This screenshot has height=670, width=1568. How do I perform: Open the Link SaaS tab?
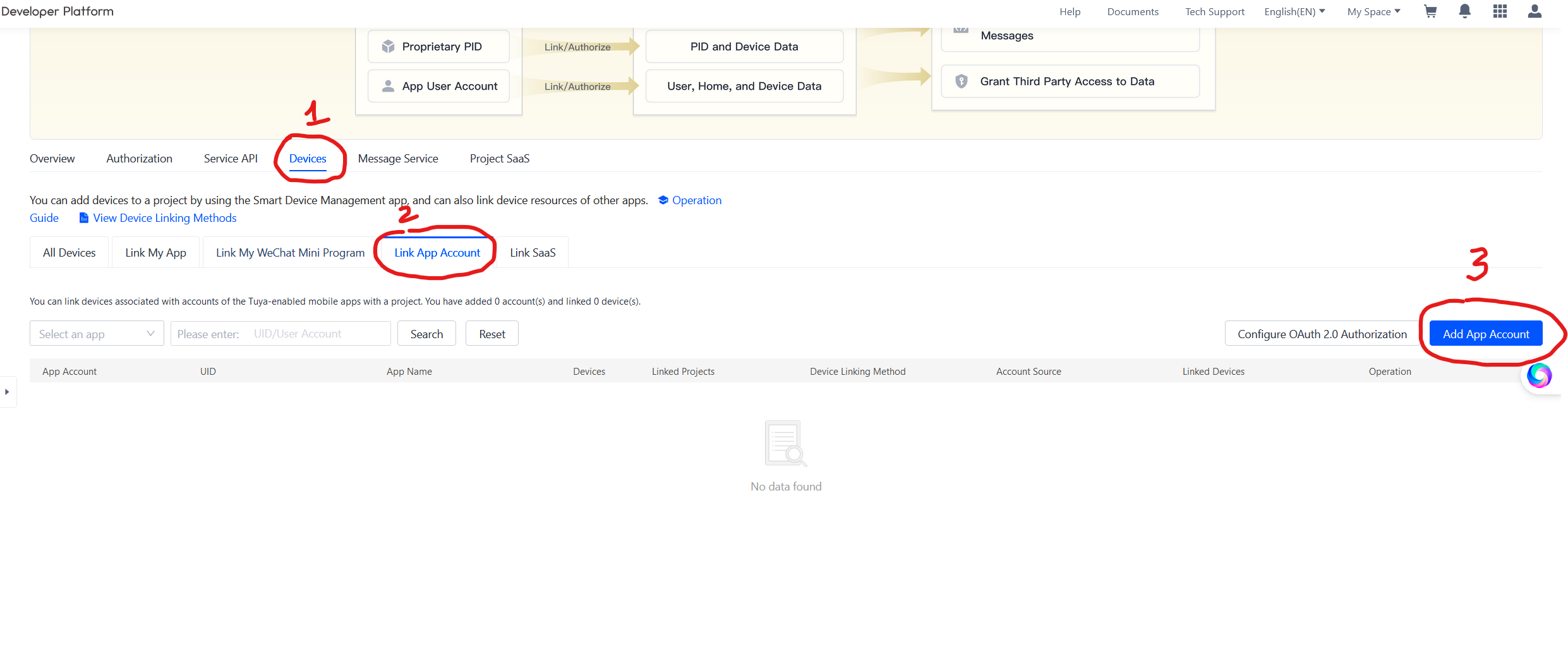[x=533, y=253]
